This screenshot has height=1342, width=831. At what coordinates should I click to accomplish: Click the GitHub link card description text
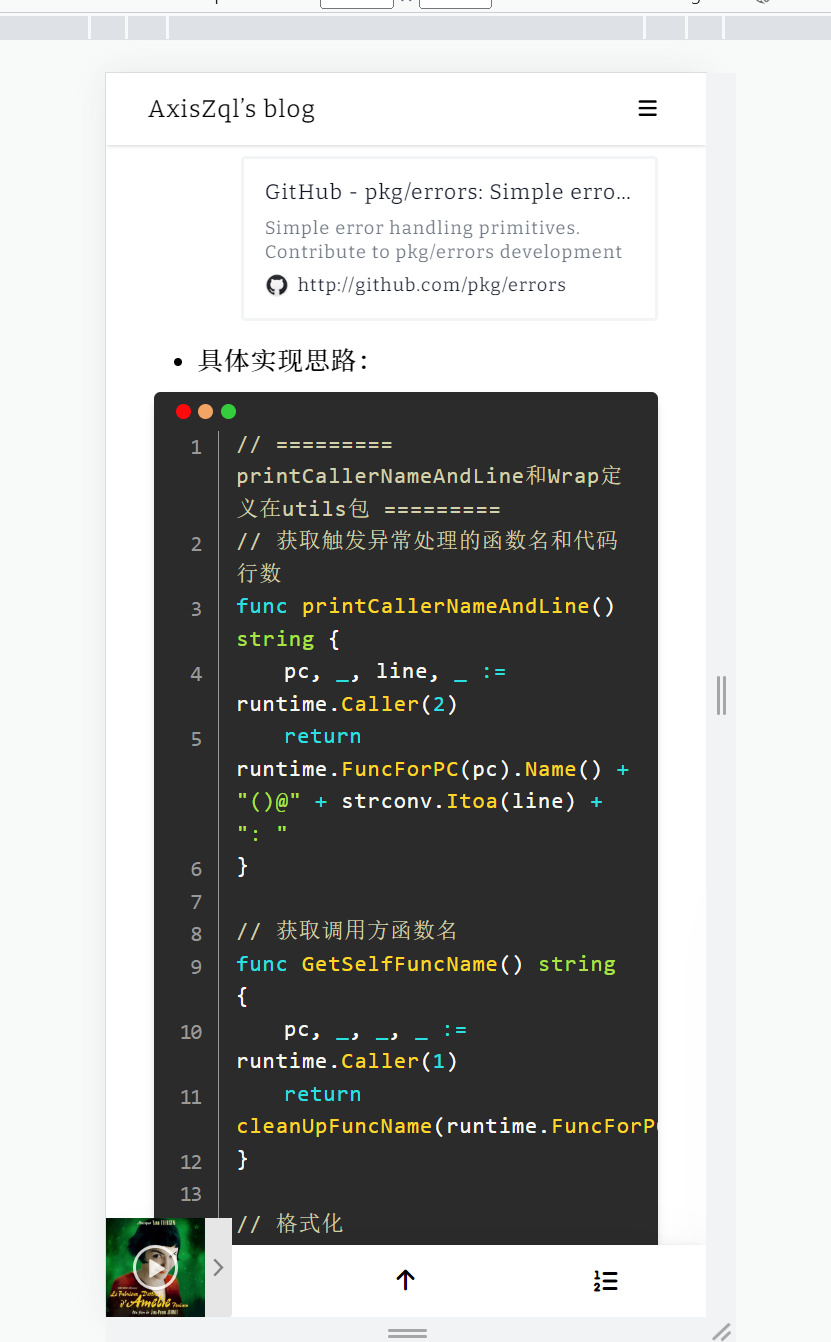[442, 239]
